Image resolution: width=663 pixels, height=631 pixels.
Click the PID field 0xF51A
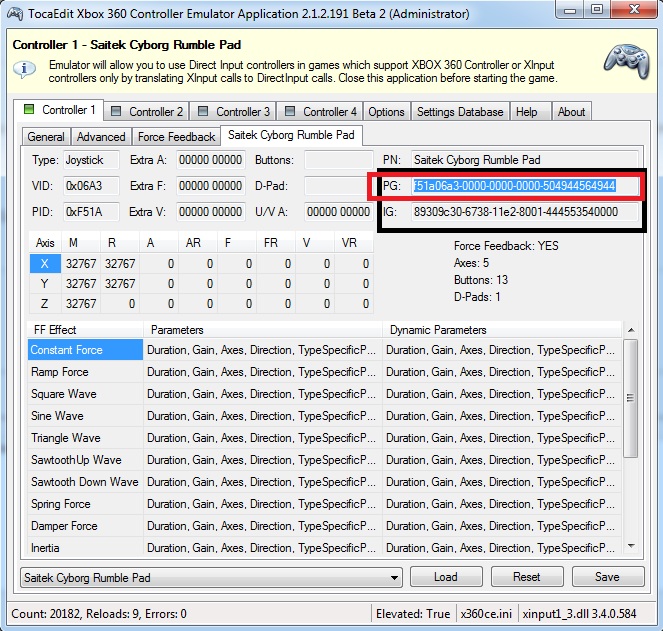[x=91, y=212]
